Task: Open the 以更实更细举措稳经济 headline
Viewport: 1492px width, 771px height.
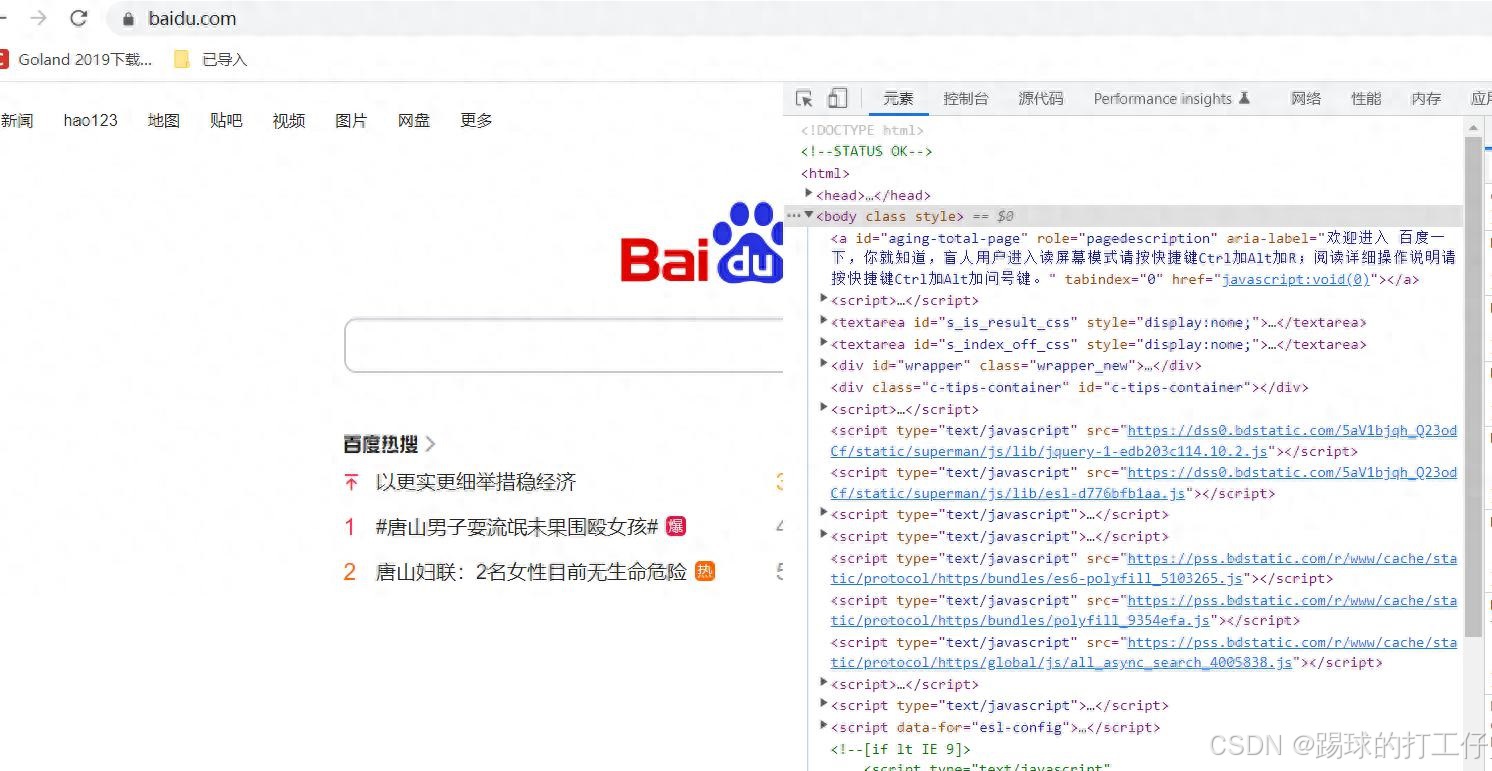Action: pos(476,482)
